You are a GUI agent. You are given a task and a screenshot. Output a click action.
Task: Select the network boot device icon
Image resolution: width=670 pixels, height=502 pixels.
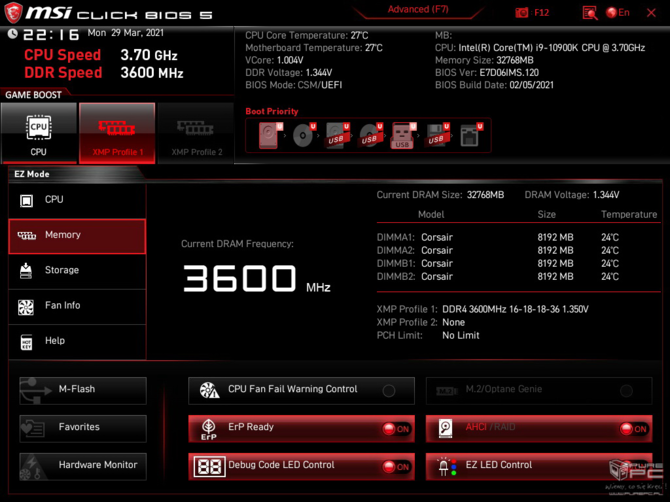[x=470, y=135]
